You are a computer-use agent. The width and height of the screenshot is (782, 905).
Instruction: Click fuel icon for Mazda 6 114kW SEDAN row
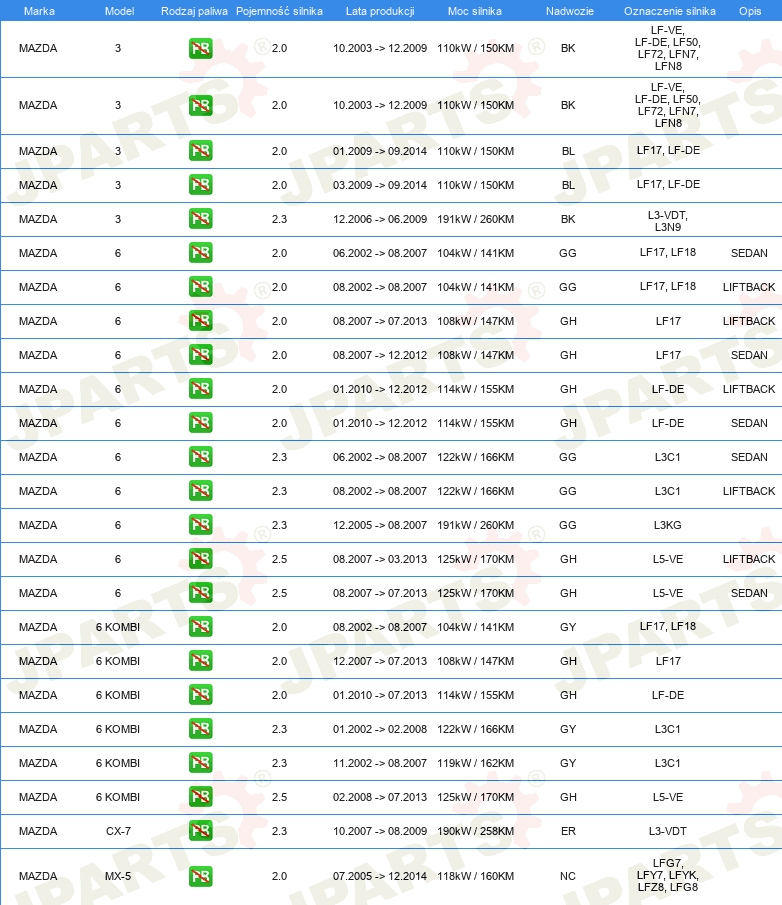pos(200,423)
